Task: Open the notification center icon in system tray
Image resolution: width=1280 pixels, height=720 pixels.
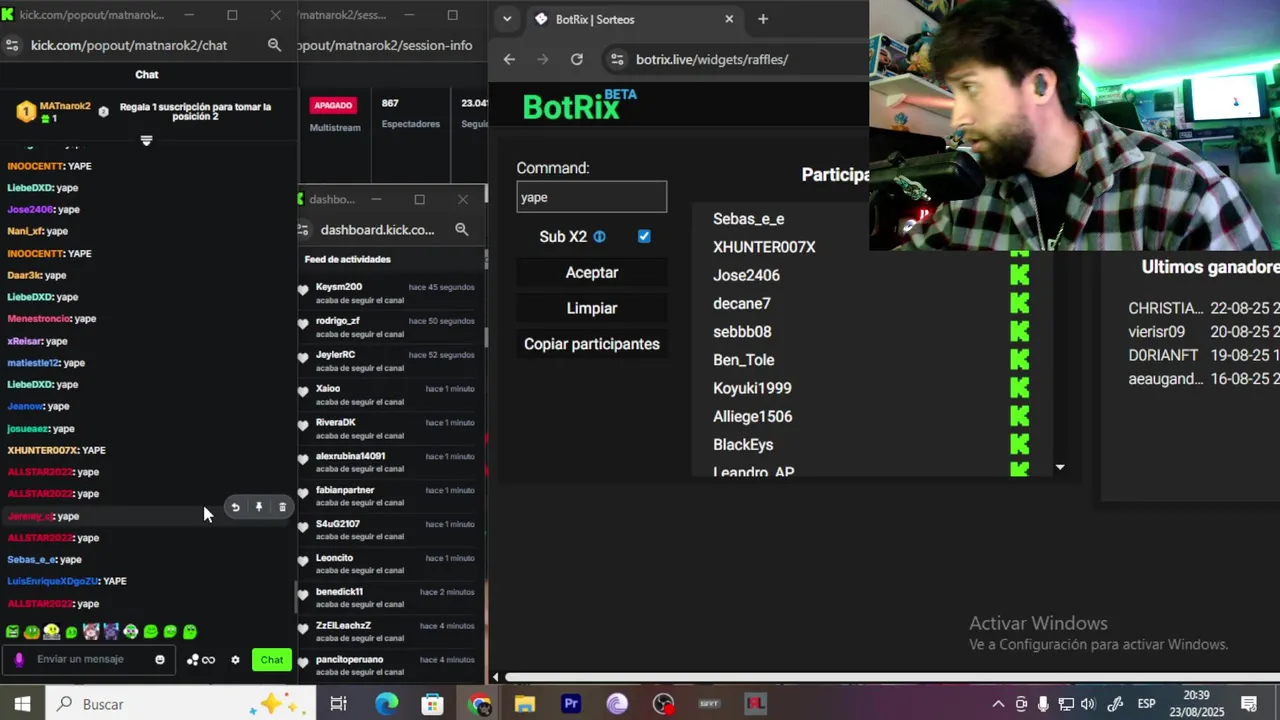Action: coord(1249,704)
